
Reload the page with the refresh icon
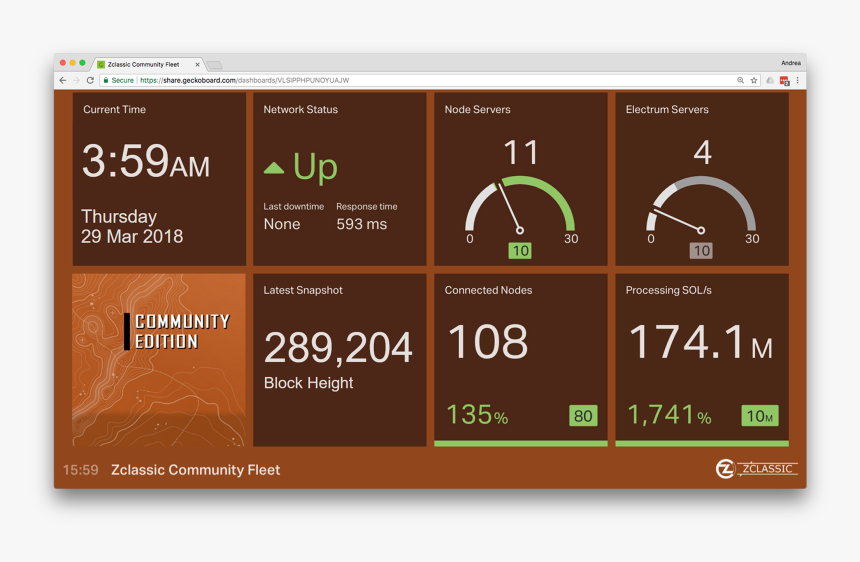click(x=90, y=80)
